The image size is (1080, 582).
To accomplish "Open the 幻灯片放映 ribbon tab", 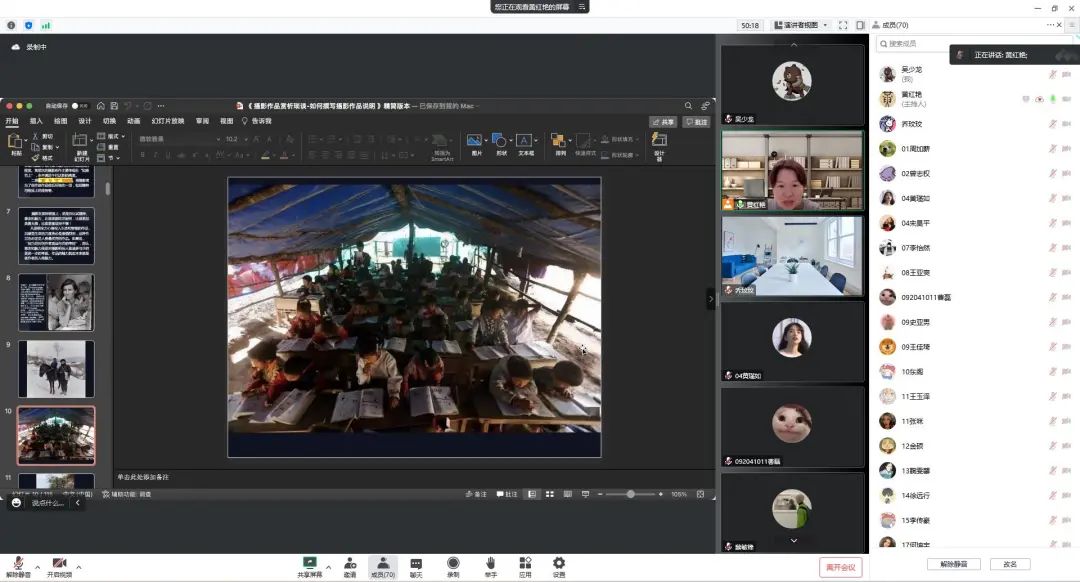I will [x=168, y=121].
